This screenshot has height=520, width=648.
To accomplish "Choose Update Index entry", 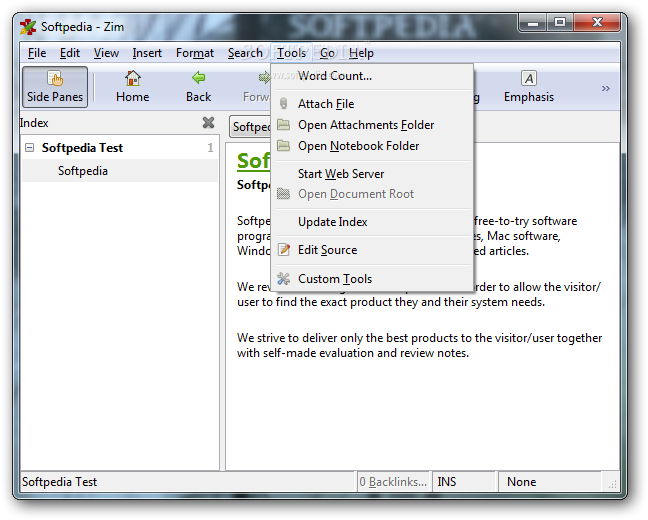I will (x=372, y=222).
